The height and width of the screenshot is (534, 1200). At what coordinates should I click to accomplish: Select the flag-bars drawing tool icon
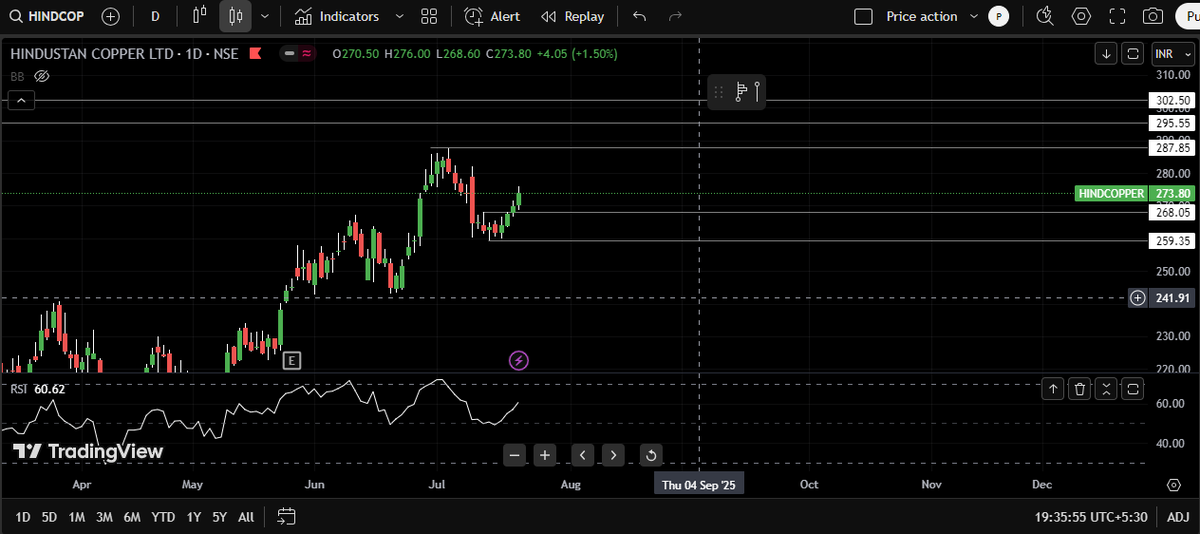pos(741,92)
